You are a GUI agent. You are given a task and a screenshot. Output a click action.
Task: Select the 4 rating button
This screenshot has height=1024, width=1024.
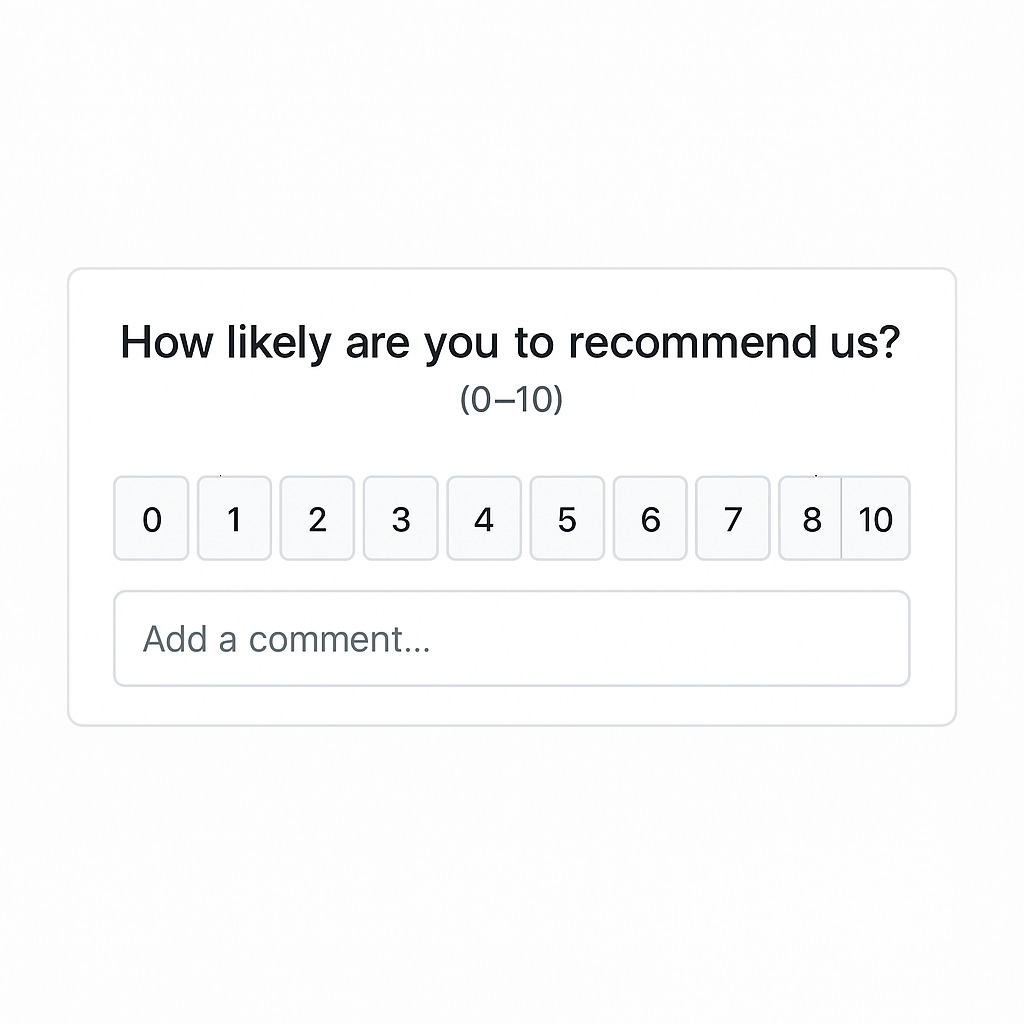tap(484, 518)
